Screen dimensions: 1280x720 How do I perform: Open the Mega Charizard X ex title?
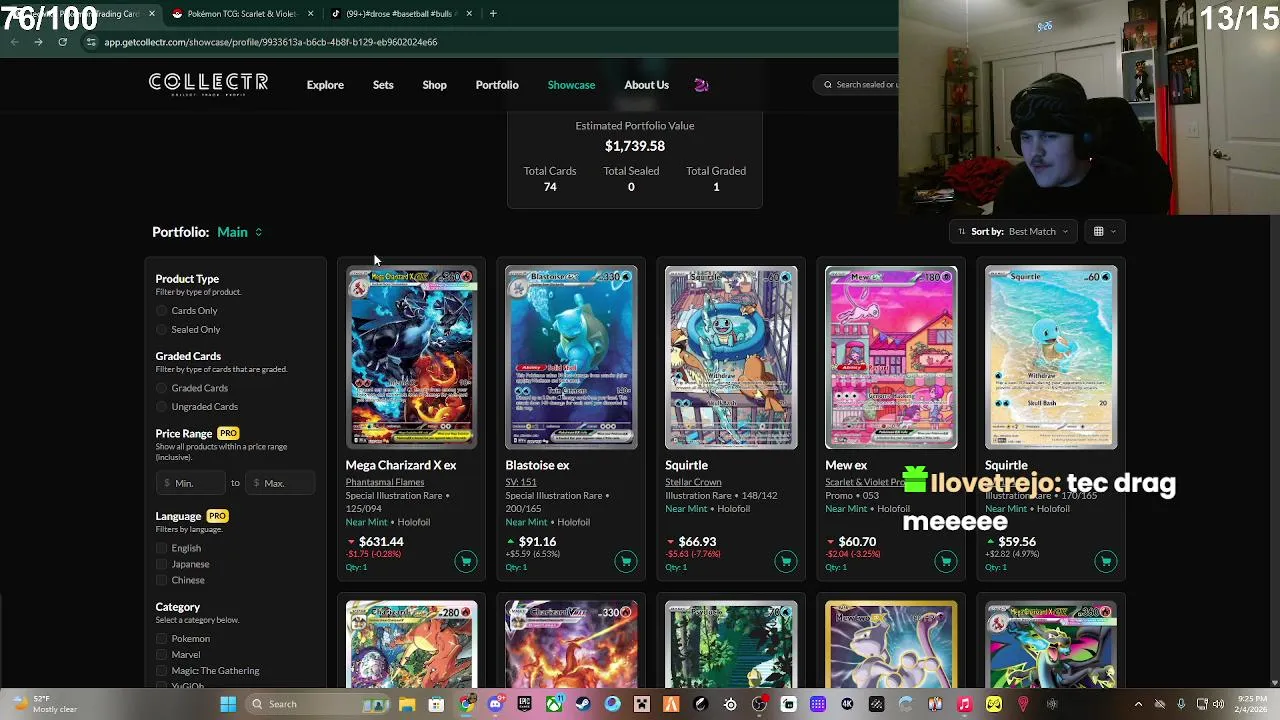pos(401,465)
